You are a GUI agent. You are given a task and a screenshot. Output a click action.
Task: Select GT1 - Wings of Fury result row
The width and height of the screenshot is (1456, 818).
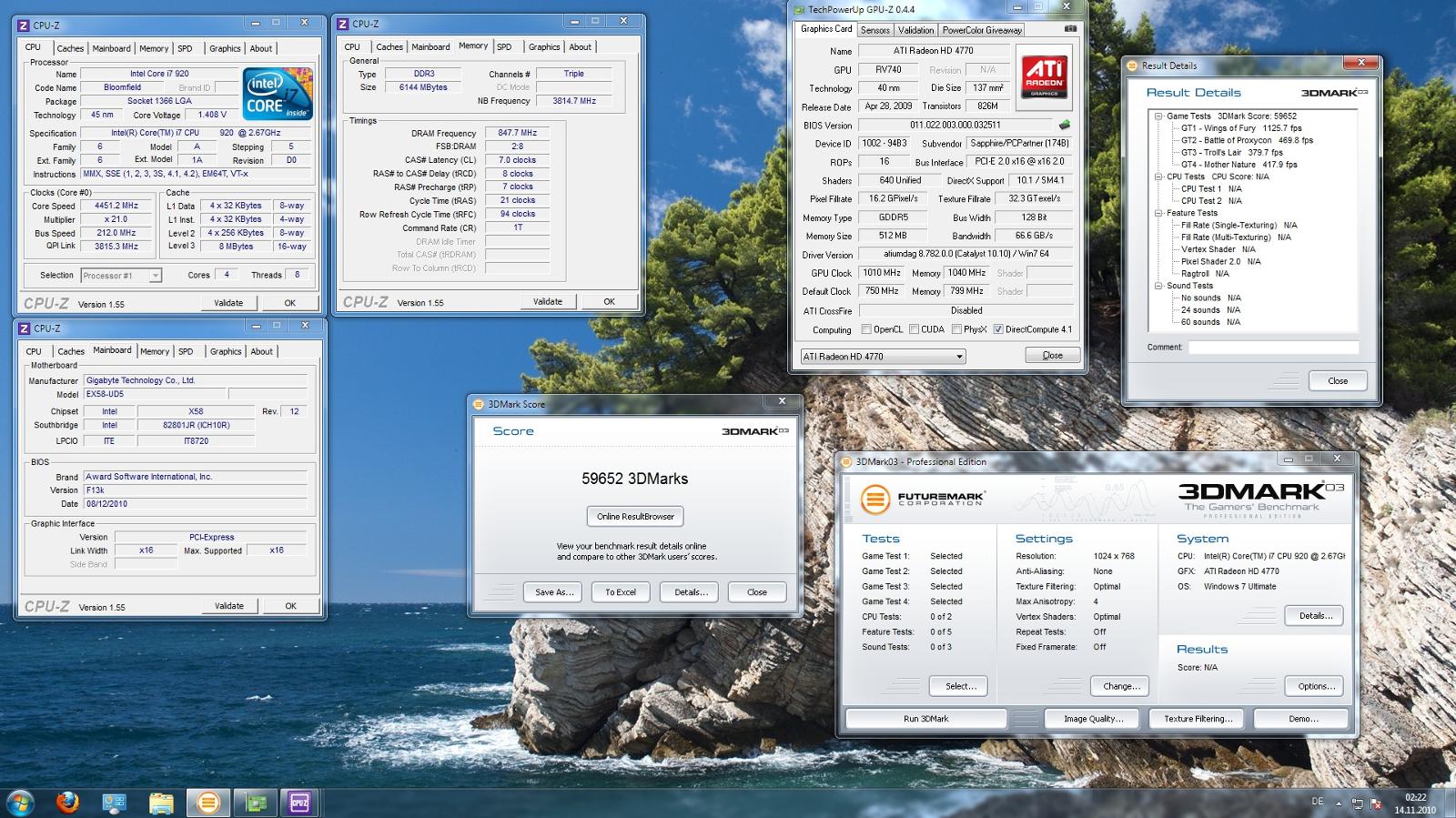coord(1241,128)
